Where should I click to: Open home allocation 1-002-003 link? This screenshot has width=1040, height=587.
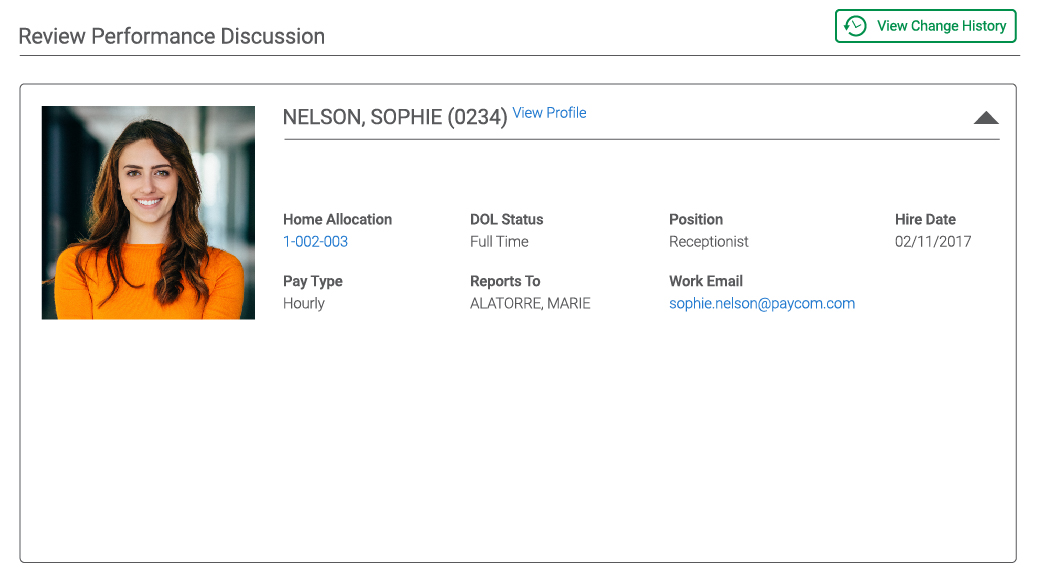click(x=315, y=242)
